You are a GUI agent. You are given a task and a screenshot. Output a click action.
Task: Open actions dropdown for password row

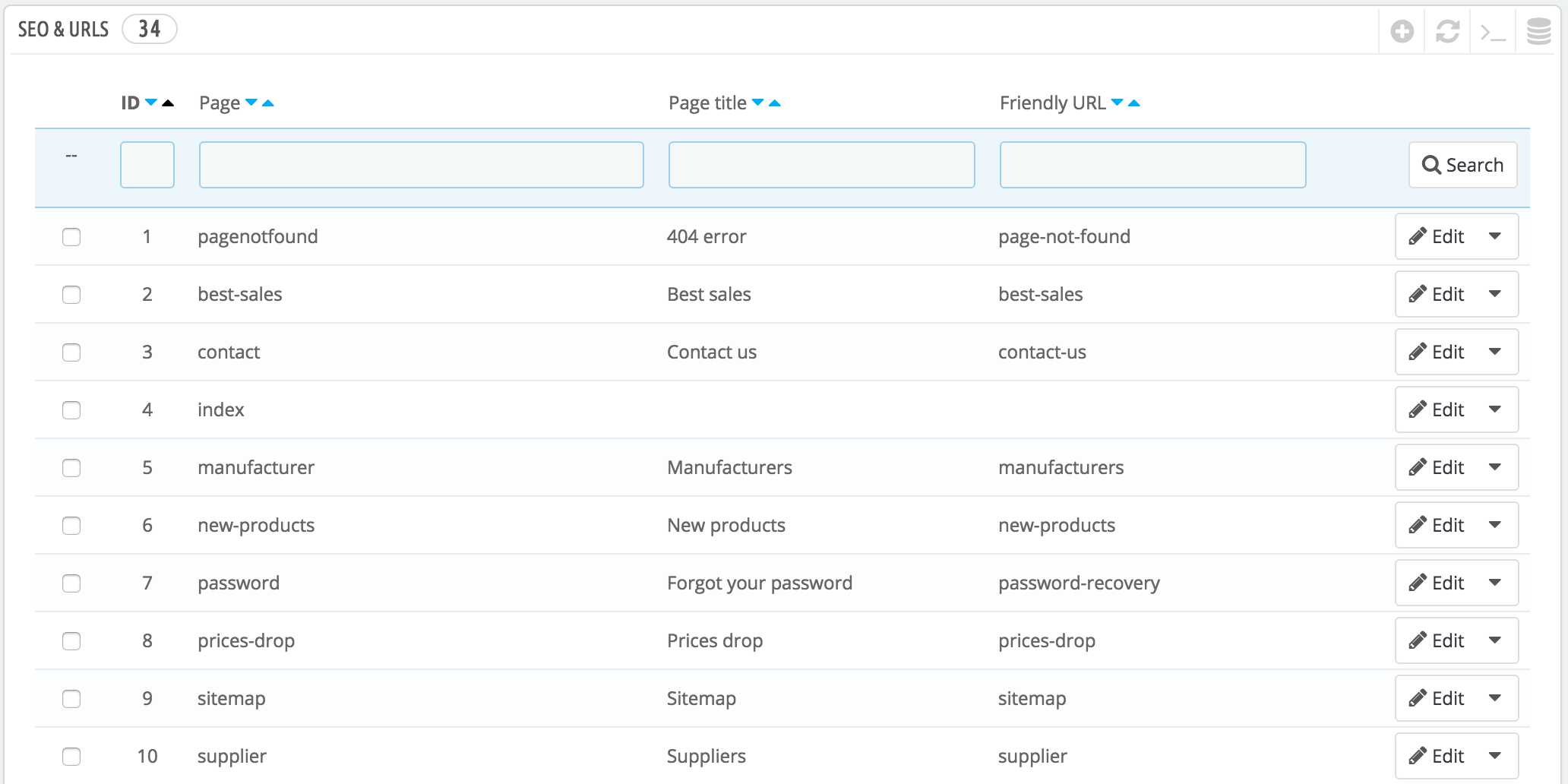coord(1495,583)
